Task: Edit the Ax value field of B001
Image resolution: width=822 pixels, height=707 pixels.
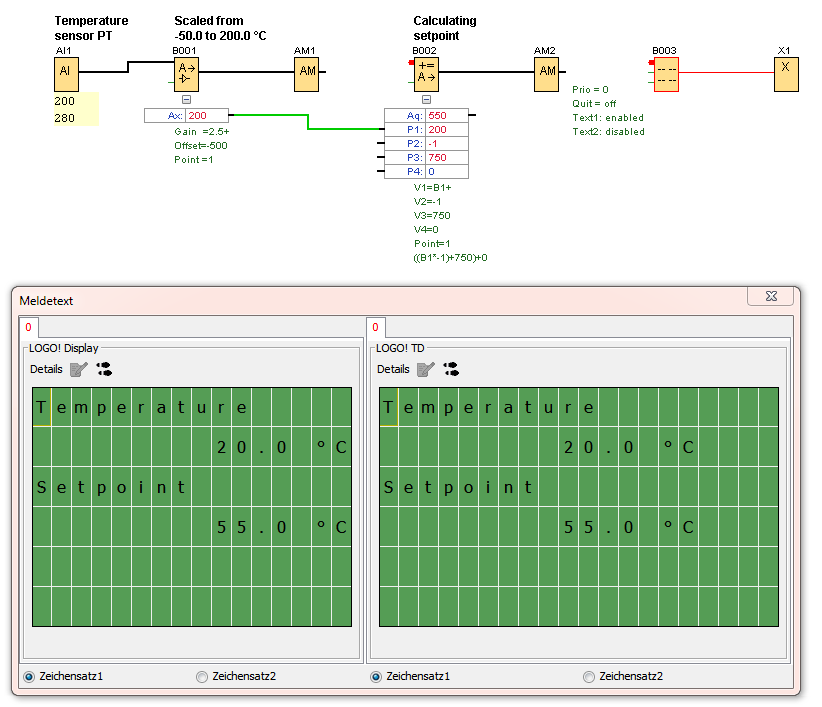Action: pyautogui.click(x=207, y=116)
